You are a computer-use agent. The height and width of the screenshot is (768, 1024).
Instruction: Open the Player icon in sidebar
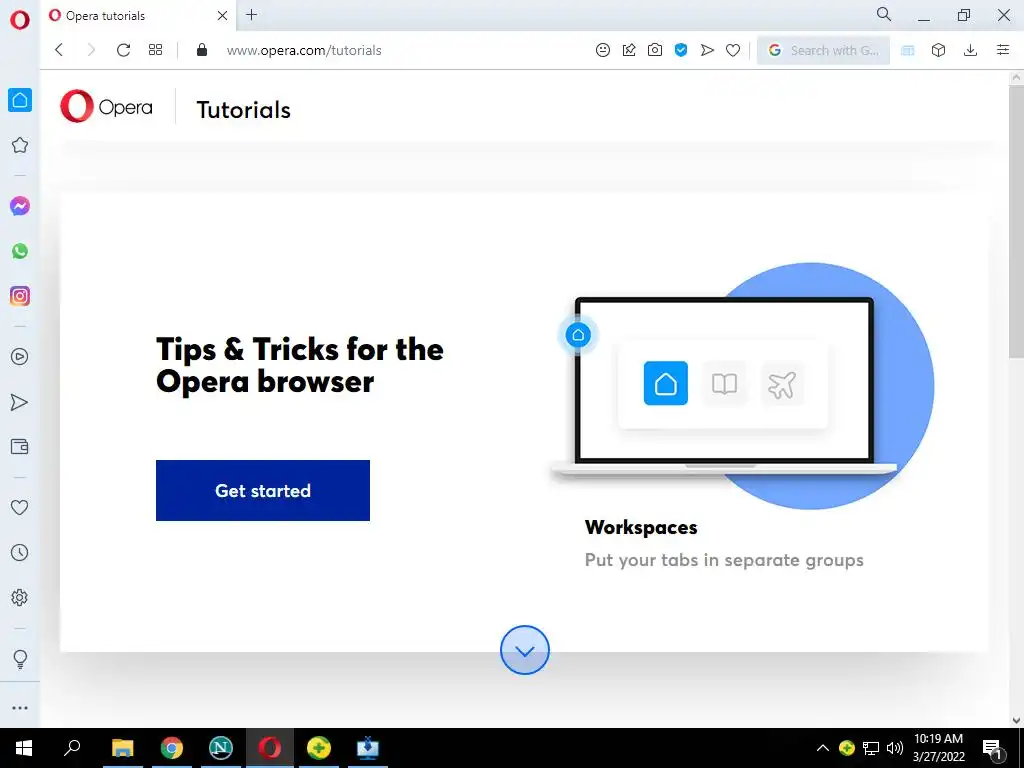pyautogui.click(x=20, y=357)
